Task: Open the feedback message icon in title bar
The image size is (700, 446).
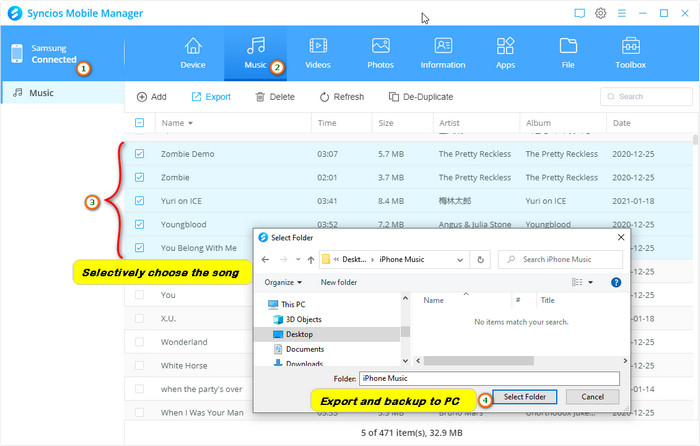Action: coord(579,13)
